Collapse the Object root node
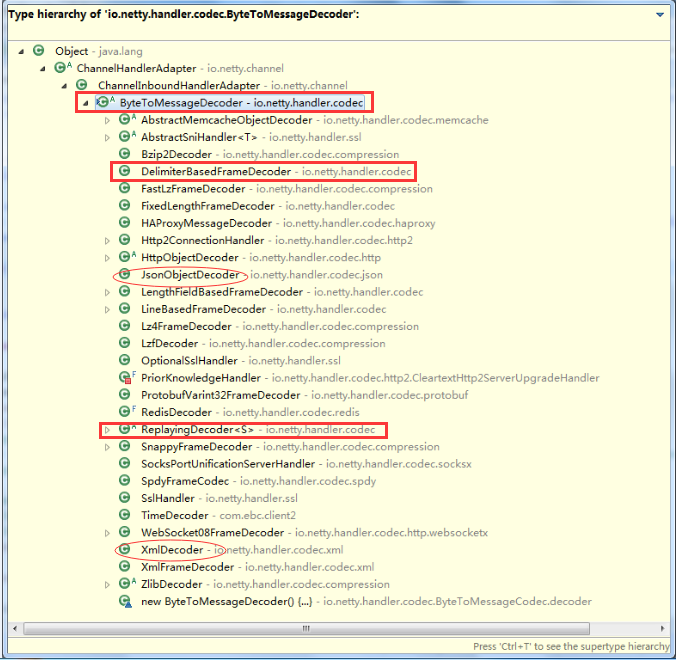 (21, 52)
